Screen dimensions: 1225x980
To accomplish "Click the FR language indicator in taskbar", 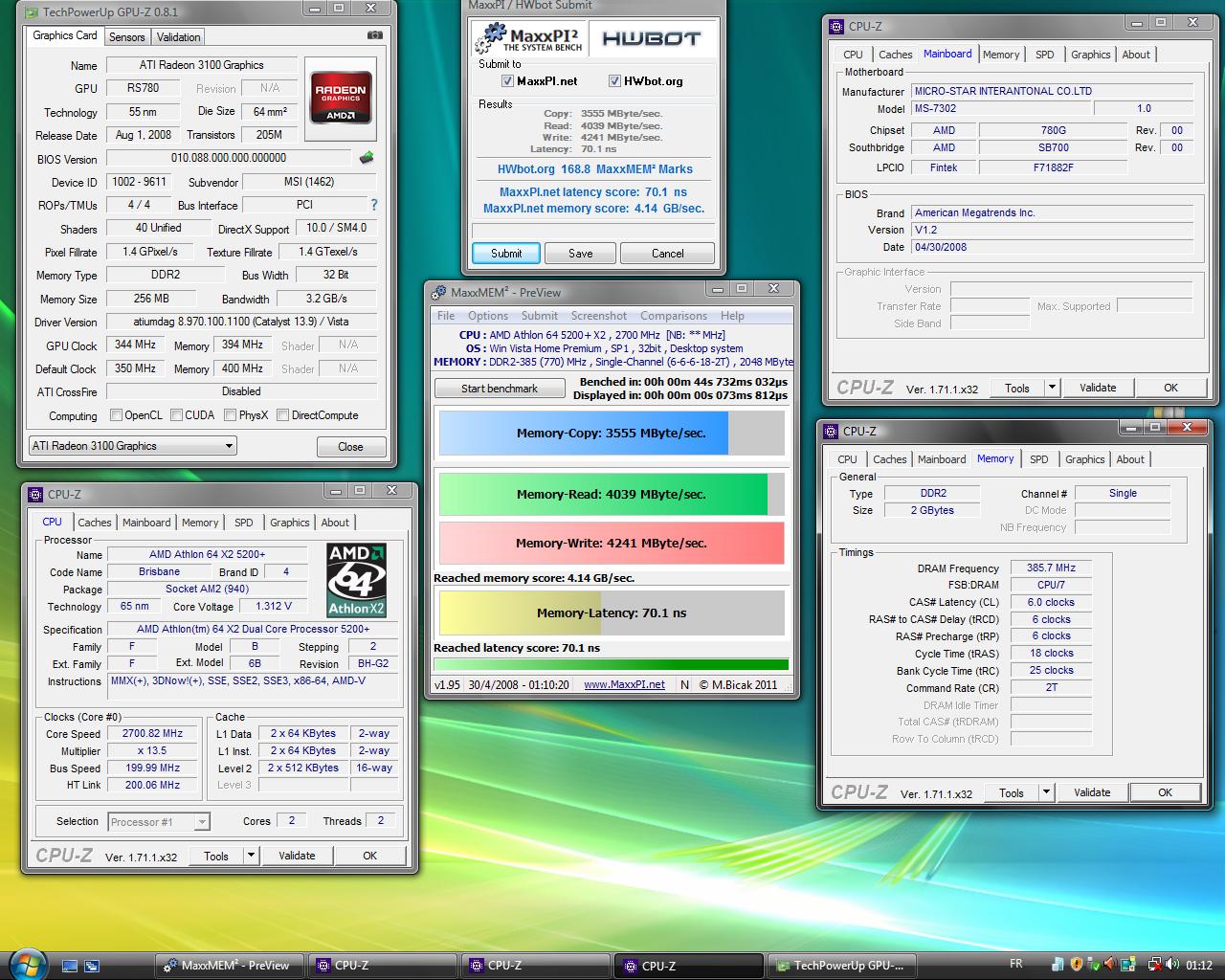I will click(x=1015, y=964).
